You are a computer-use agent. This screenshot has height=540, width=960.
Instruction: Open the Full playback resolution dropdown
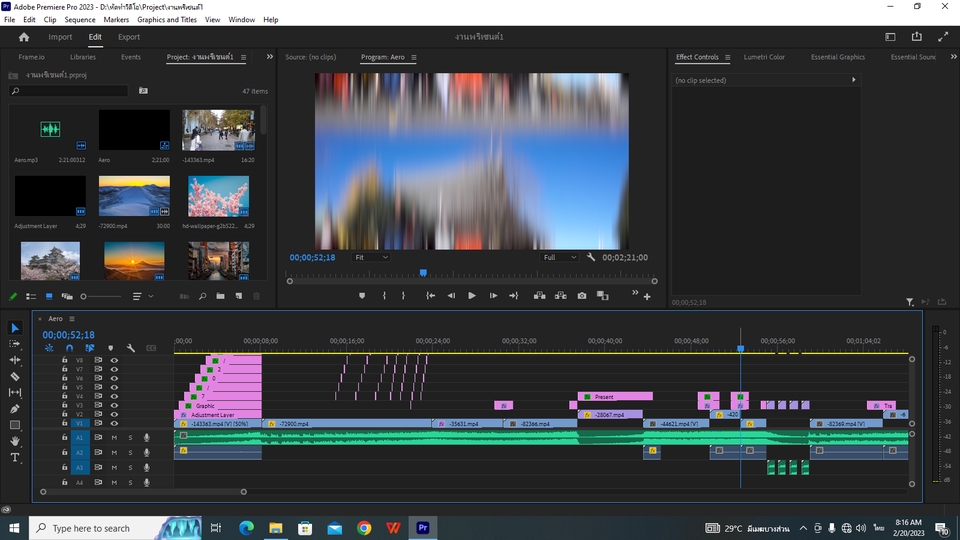(558, 257)
